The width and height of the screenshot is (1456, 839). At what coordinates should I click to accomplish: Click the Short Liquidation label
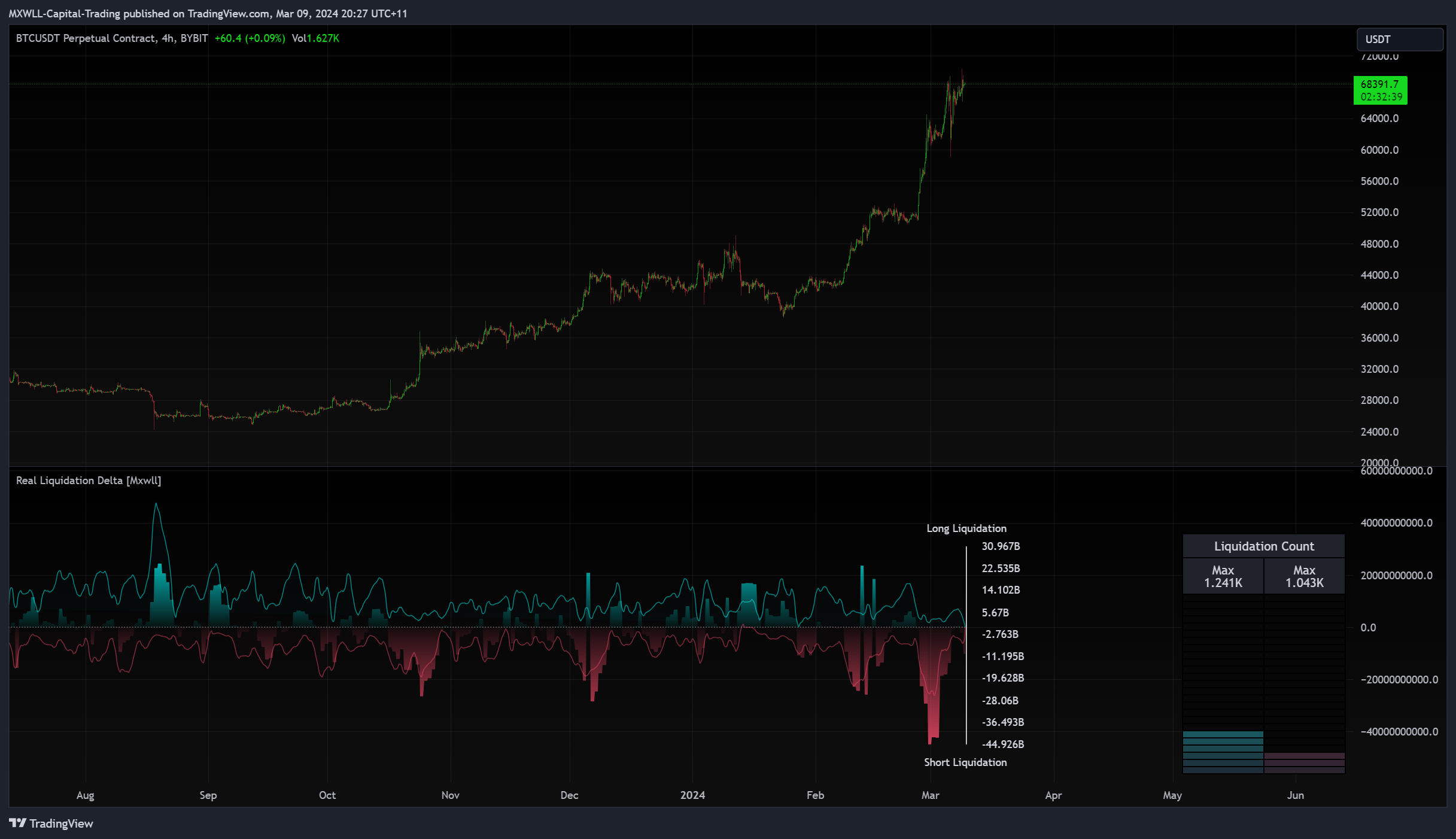(965, 762)
